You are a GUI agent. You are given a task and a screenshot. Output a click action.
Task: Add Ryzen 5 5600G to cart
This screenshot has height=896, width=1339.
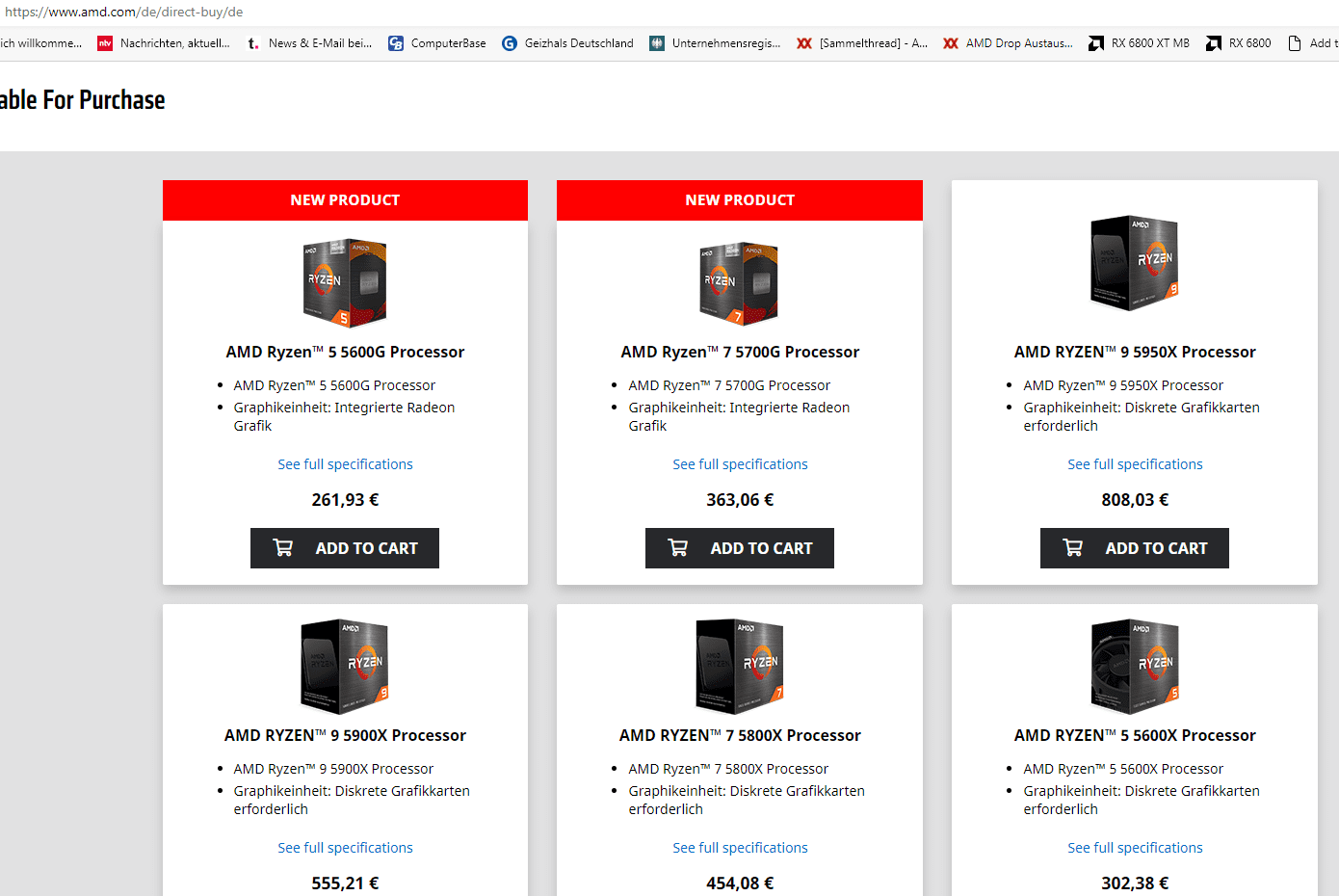345,548
